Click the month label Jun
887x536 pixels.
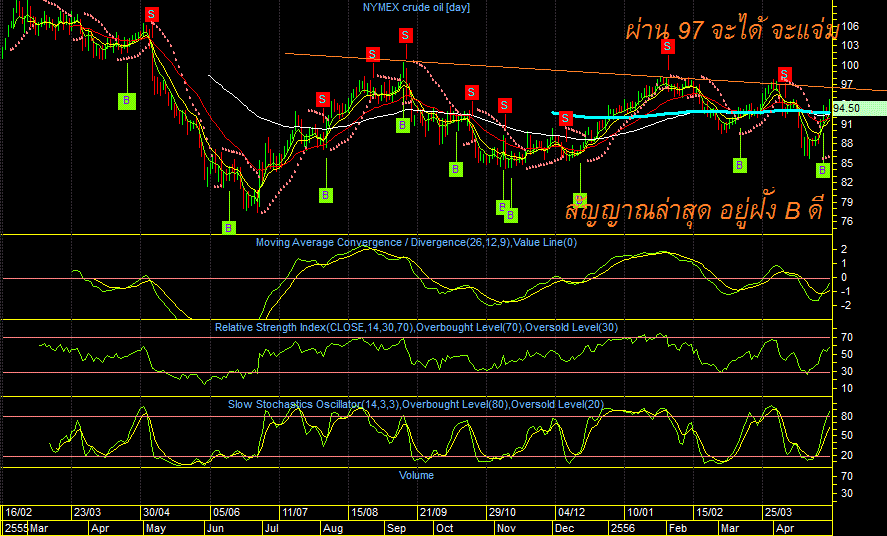(215, 528)
